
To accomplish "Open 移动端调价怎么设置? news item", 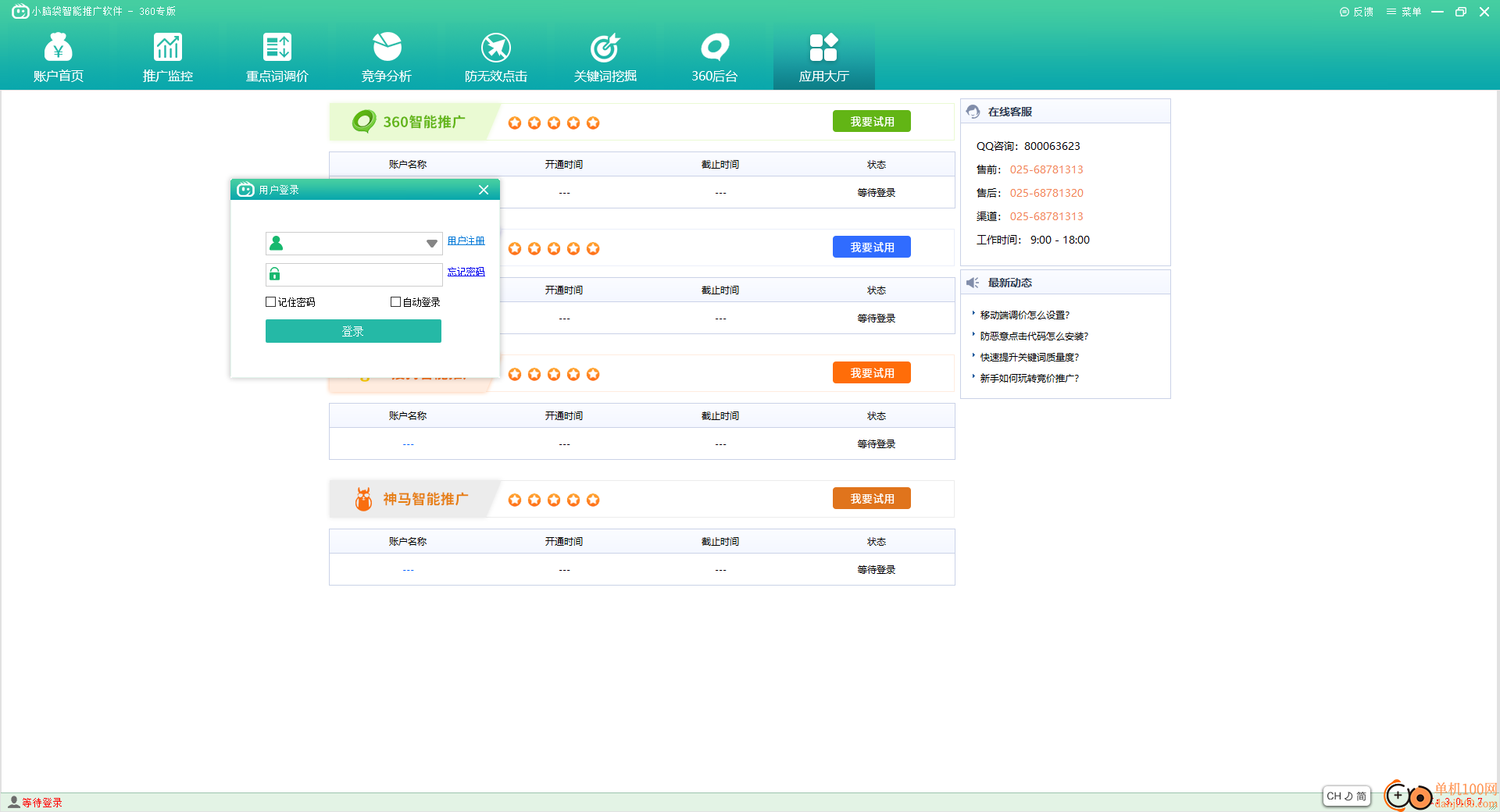I will point(1025,315).
